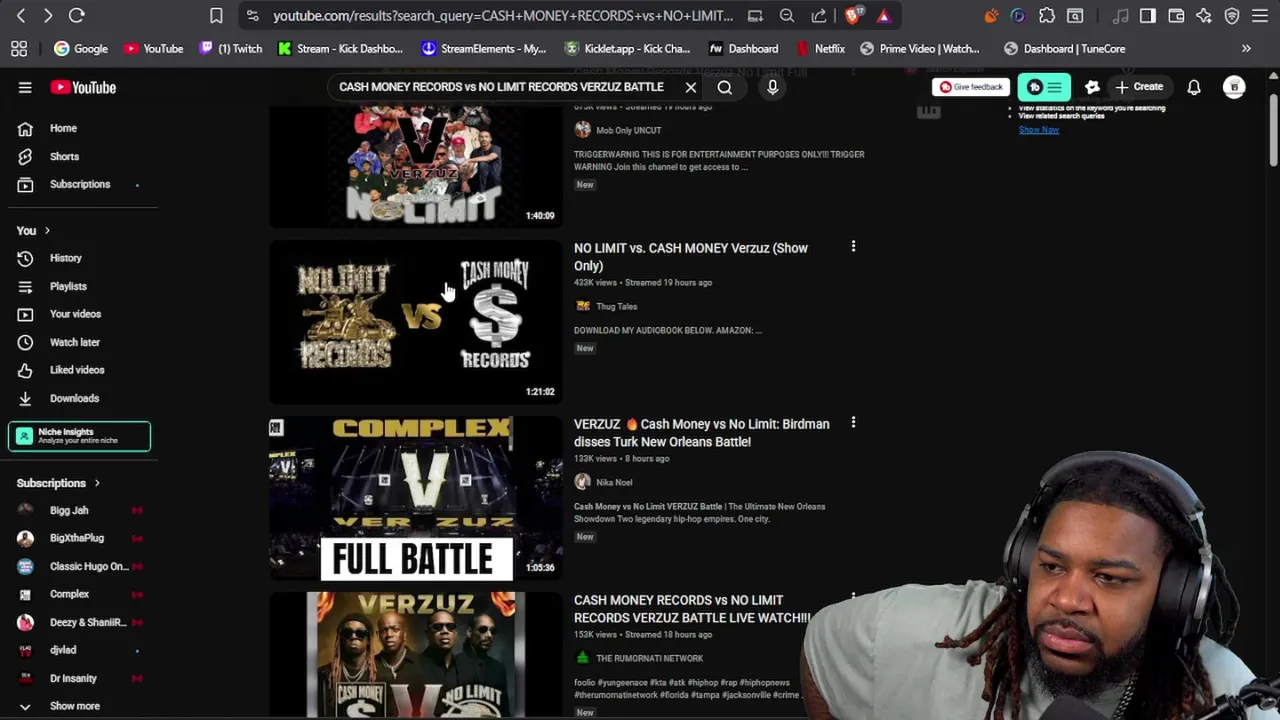Open browser main hamburger menu
The width and height of the screenshot is (1280, 720).
click(x=1260, y=16)
